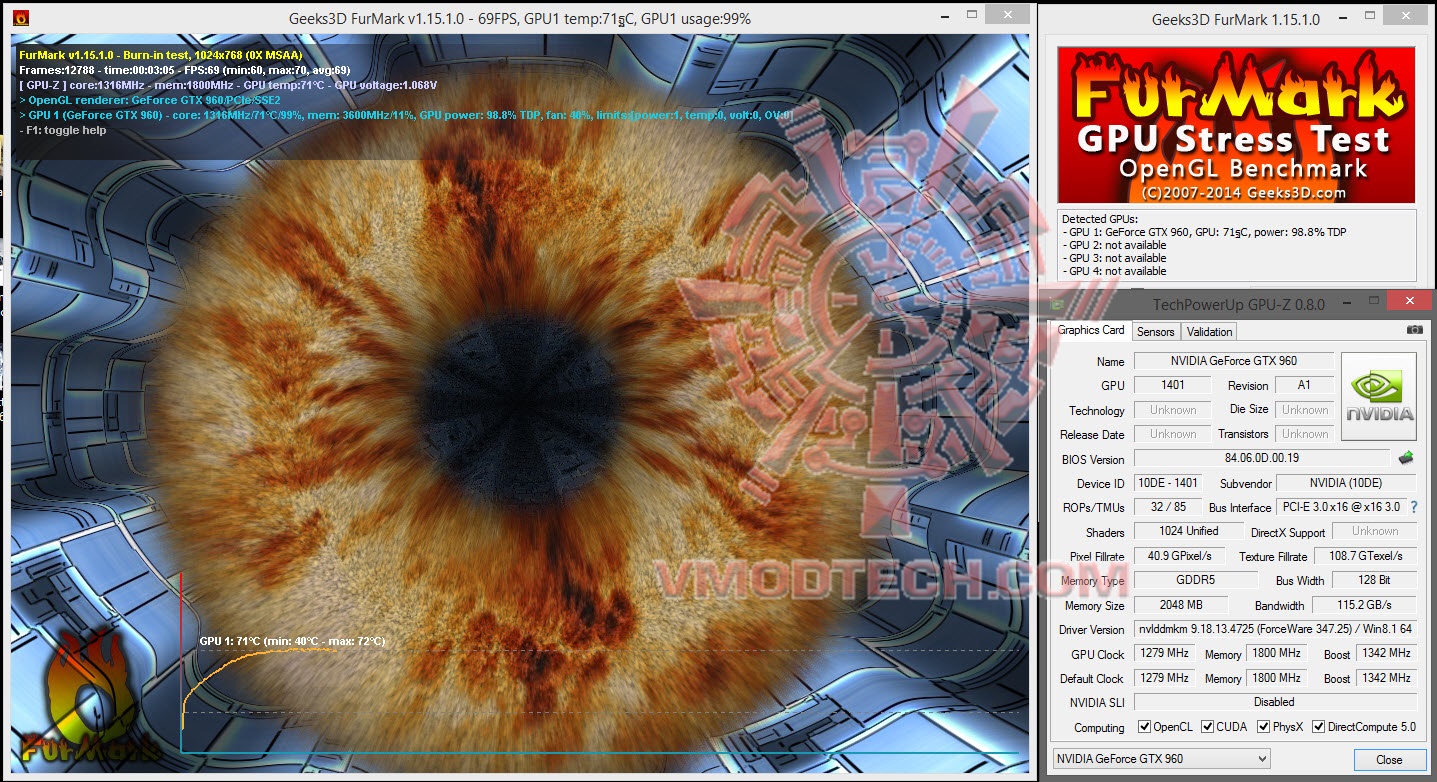Click the FurMark GPU Stress Test banner

pyautogui.click(x=1236, y=125)
